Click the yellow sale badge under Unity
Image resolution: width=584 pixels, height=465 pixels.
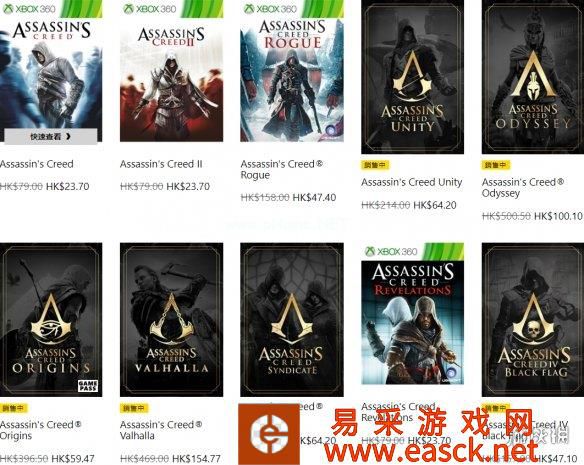[375, 165]
